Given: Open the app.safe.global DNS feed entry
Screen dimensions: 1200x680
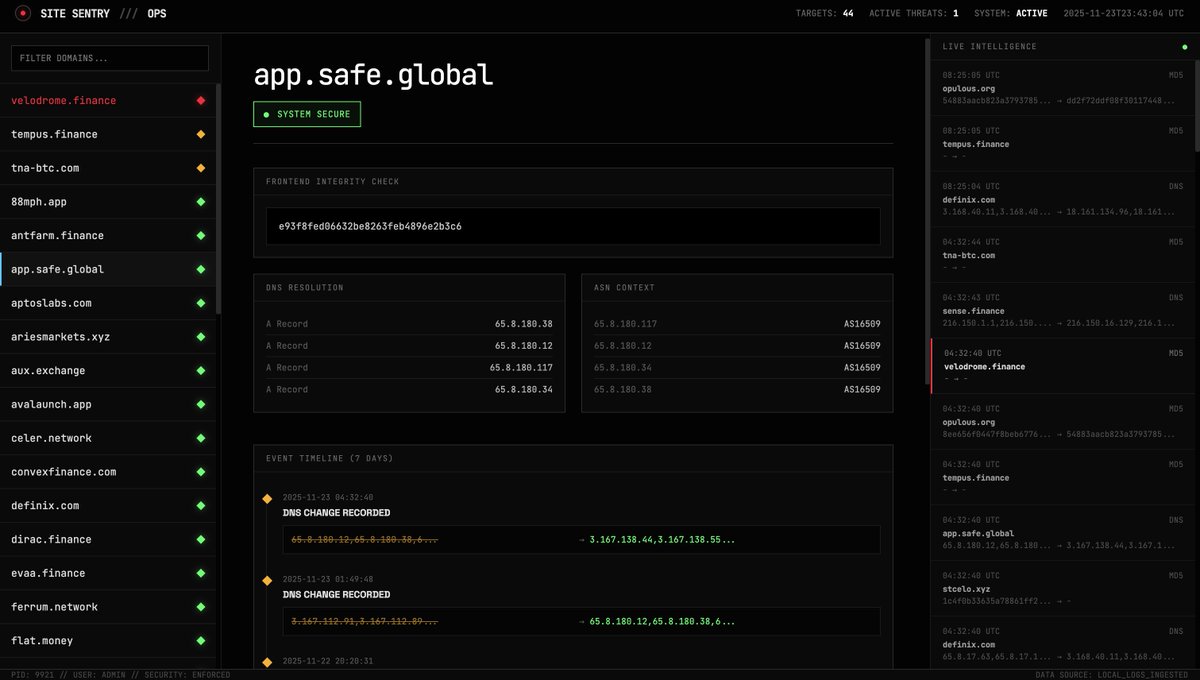Looking at the screenshot, I should pyautogui.click(x=1062, y=533).
